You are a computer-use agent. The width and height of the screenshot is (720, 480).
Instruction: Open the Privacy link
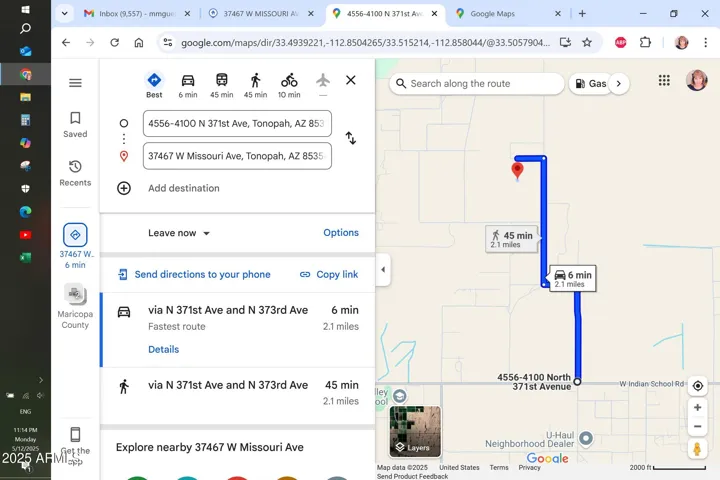[529, 467]
